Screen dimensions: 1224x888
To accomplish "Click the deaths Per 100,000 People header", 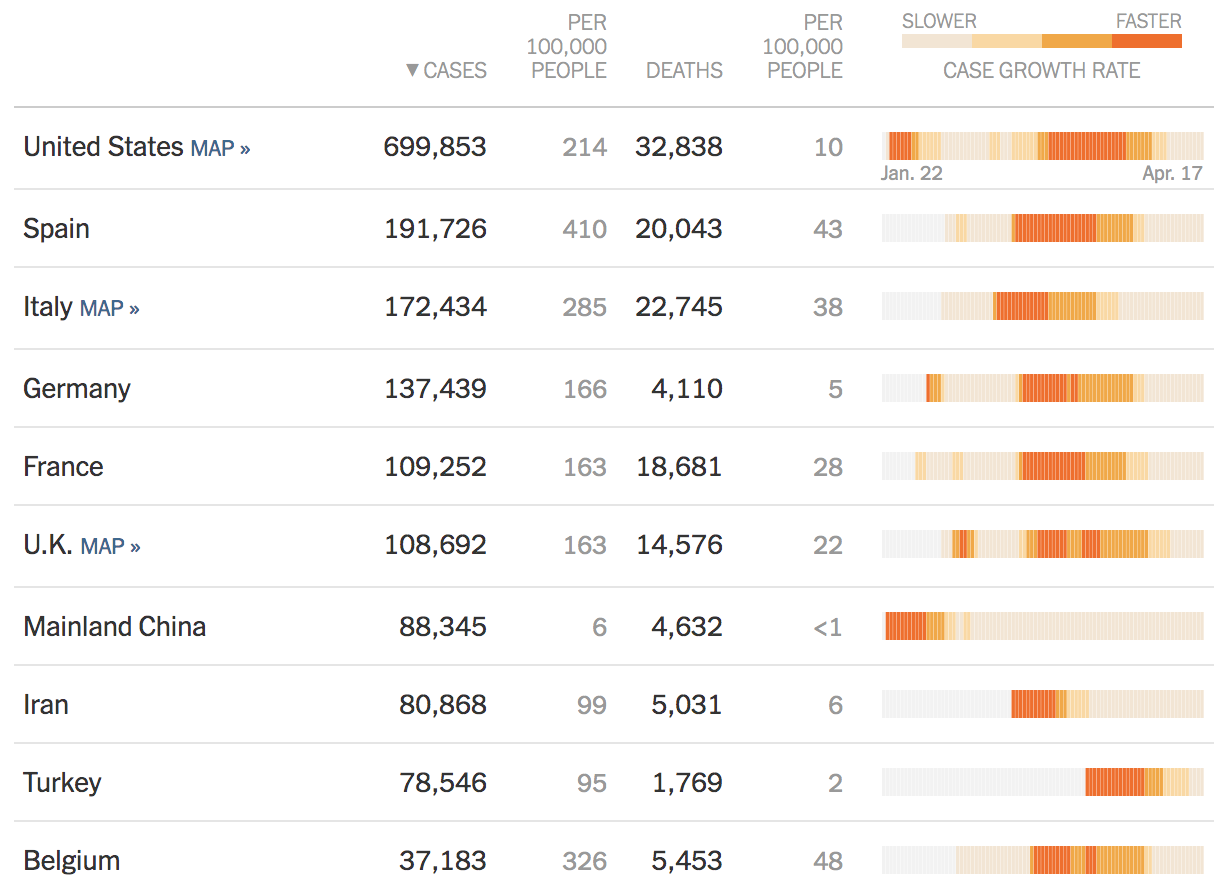I will pyautogui.click(x=803, y=46).
